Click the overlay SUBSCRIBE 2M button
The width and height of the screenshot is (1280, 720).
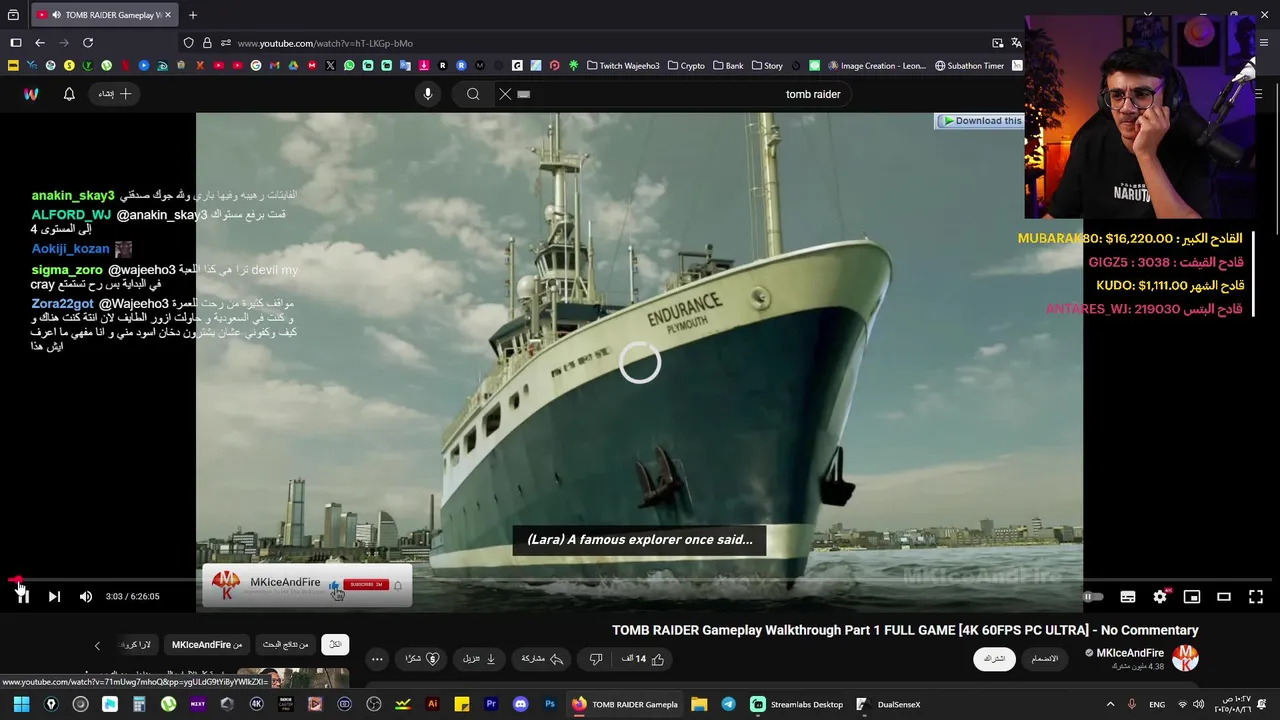tap(365, 585)
